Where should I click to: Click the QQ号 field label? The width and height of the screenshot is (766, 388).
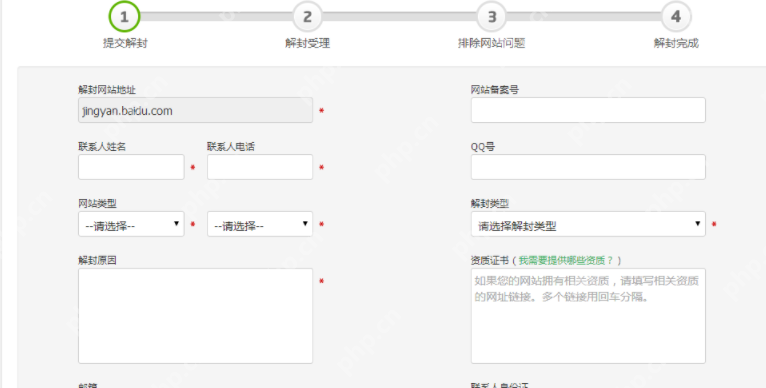[483, 147]
